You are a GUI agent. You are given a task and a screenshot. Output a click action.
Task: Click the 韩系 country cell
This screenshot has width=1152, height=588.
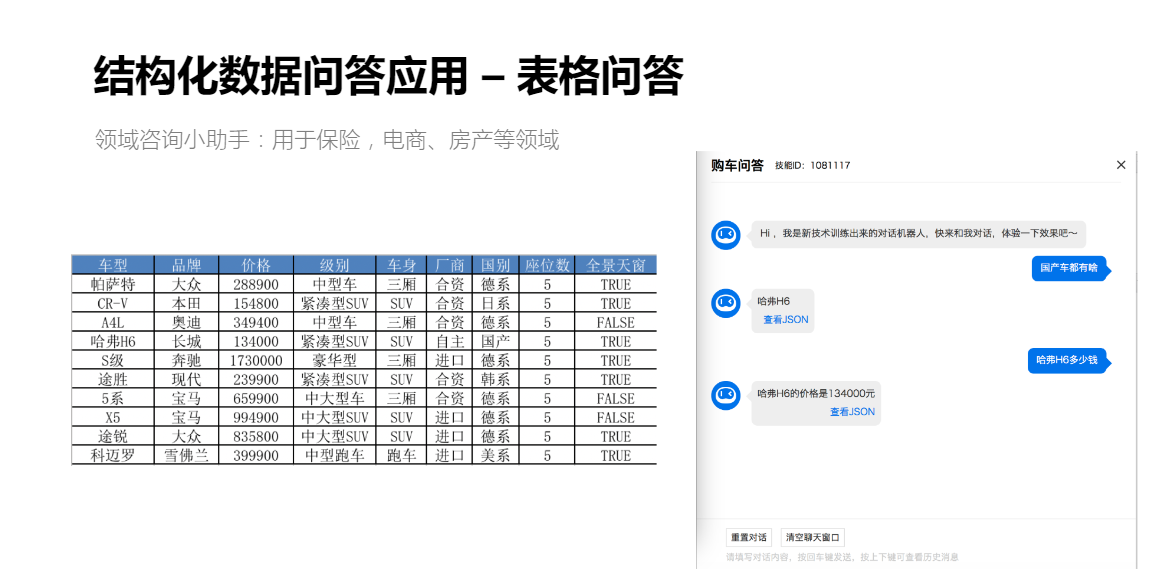point(495,380)
